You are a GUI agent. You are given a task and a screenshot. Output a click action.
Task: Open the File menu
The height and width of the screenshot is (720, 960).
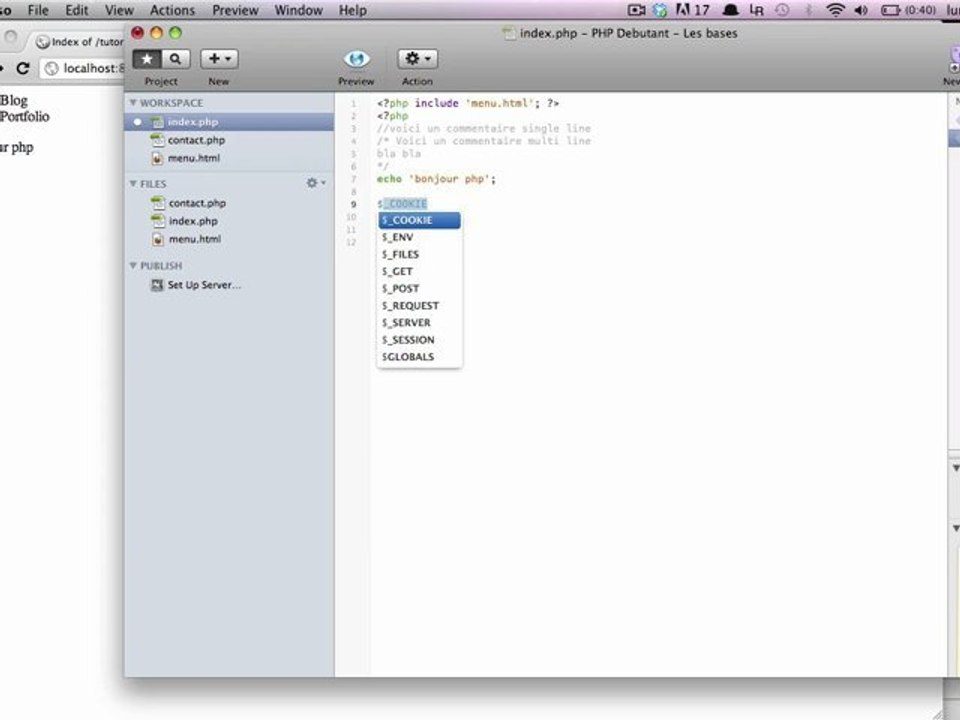pyautogui.click(x=38, y=10)
